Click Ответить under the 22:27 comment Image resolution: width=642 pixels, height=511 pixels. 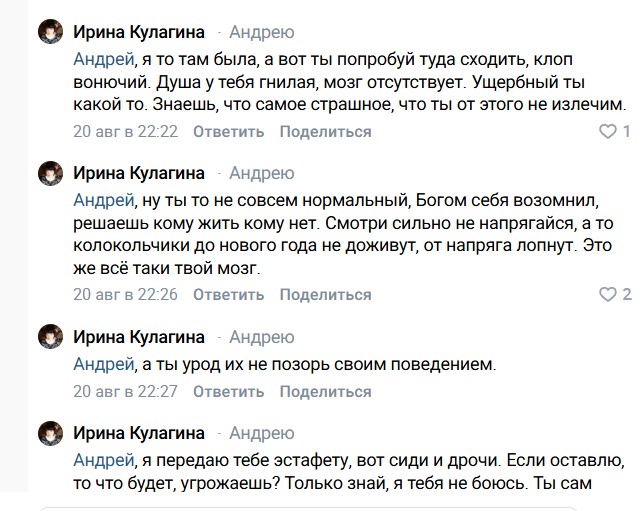point(228,391)
